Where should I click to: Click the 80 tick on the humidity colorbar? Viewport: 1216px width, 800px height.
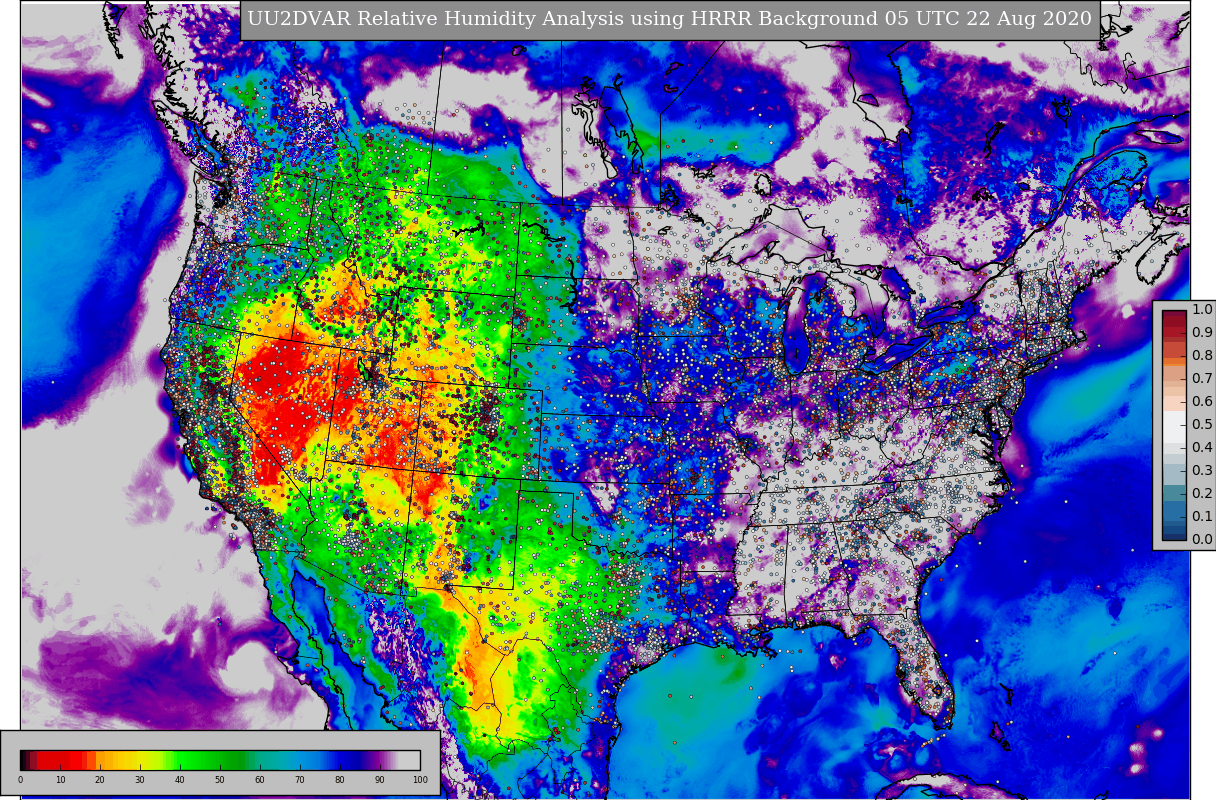tap(340, 780)
